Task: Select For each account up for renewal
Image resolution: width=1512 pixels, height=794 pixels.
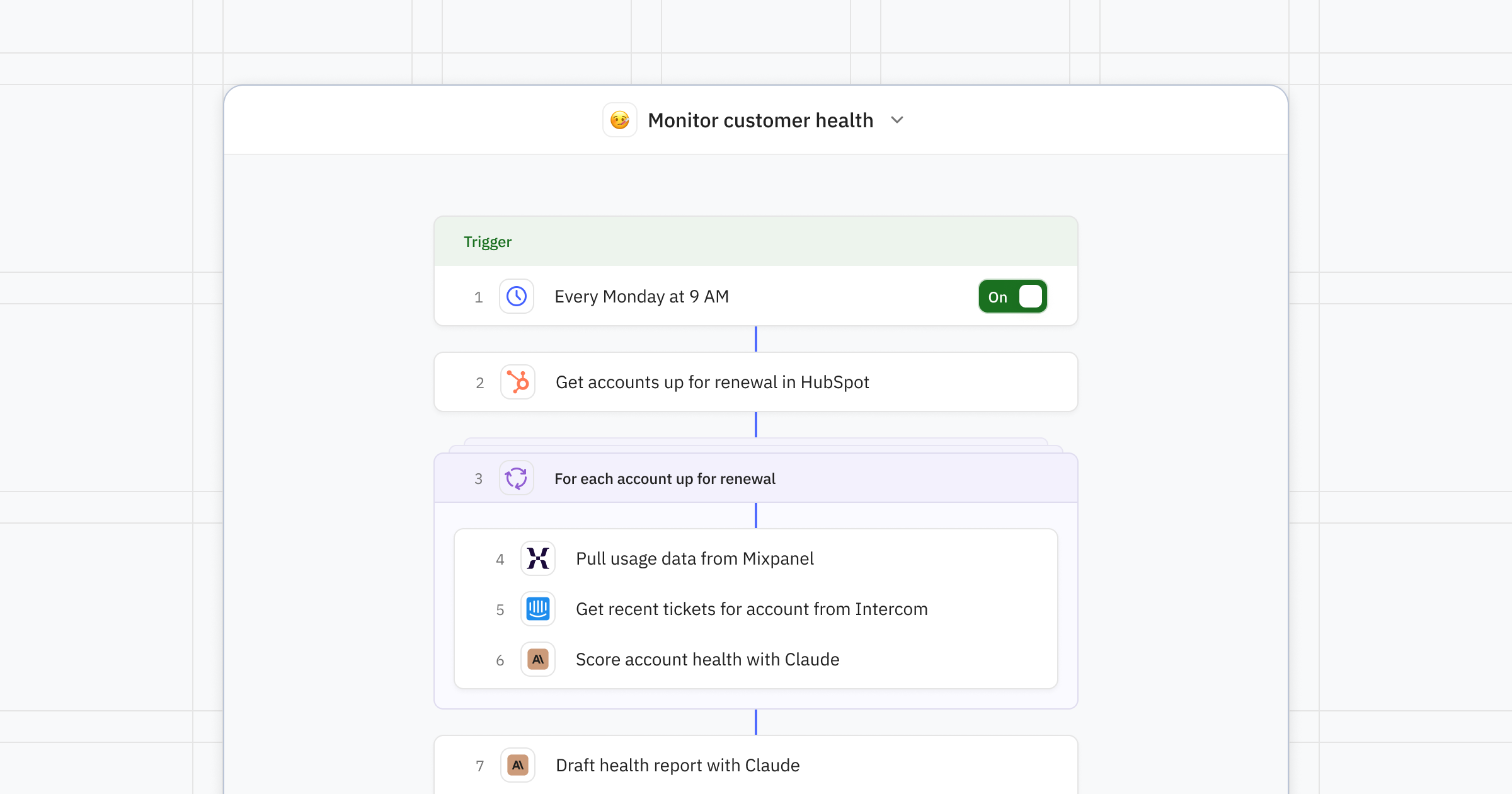Action: 756,478
